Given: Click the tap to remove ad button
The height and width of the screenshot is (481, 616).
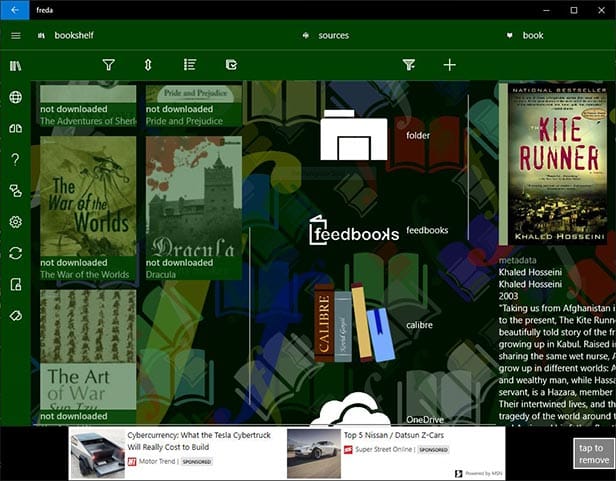Looking at the screenshot, I should 593,453.
